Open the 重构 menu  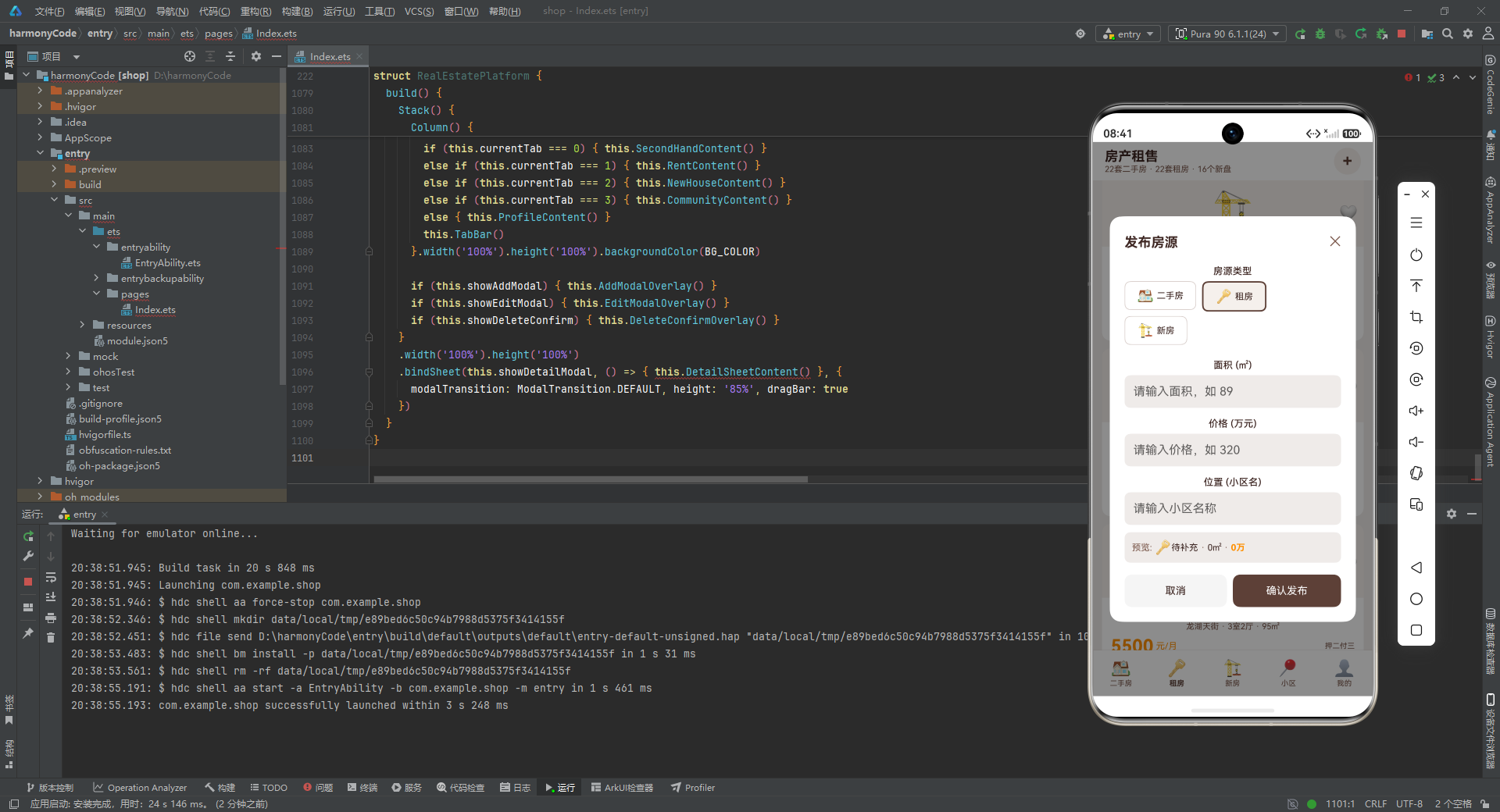tap(255, 11)
